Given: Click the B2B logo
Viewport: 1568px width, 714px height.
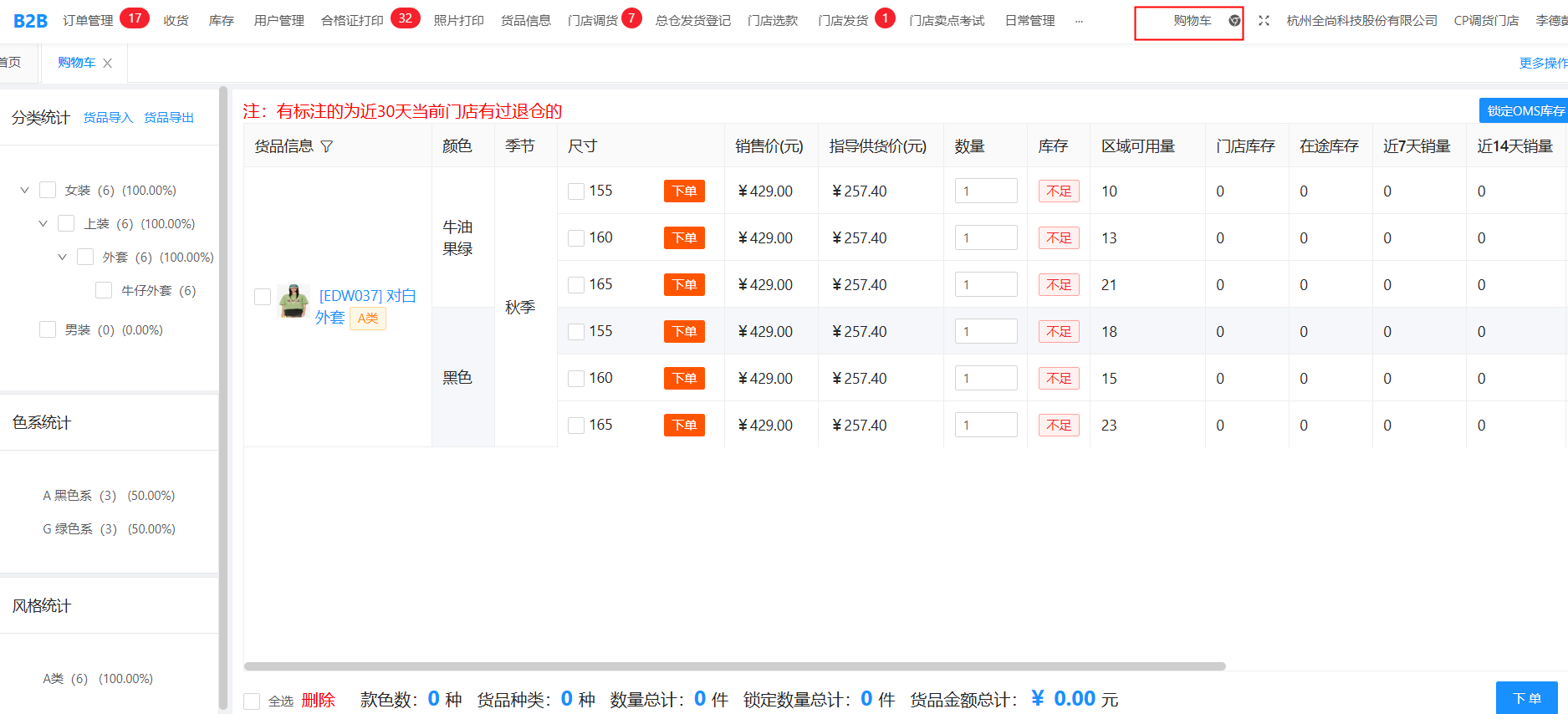Looking at the screenshot, I should [30, 21].
